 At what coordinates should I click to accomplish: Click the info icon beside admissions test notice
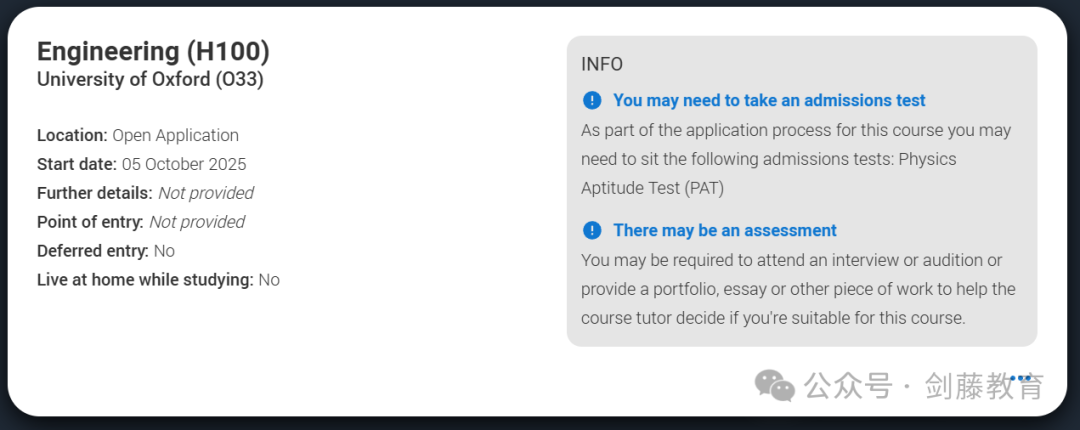[x=592, y=101]
